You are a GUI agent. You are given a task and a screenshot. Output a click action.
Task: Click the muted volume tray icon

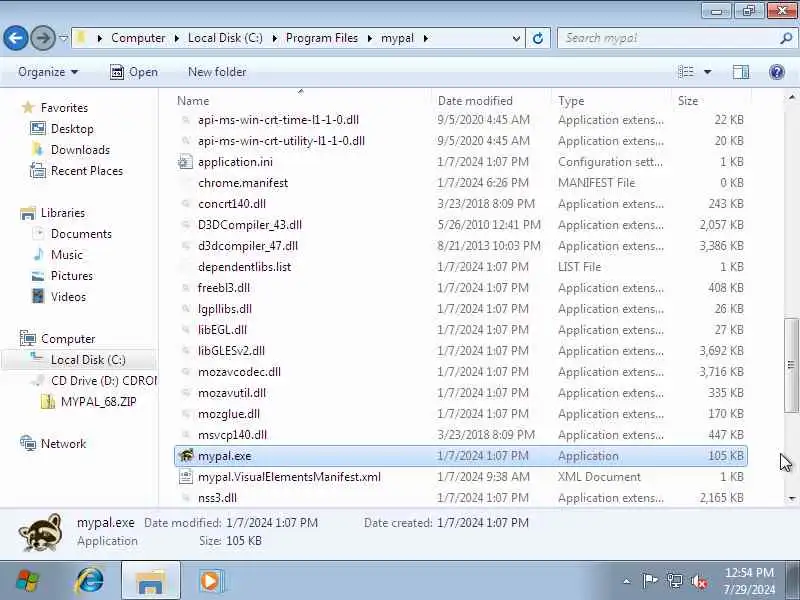coord(699,581)
